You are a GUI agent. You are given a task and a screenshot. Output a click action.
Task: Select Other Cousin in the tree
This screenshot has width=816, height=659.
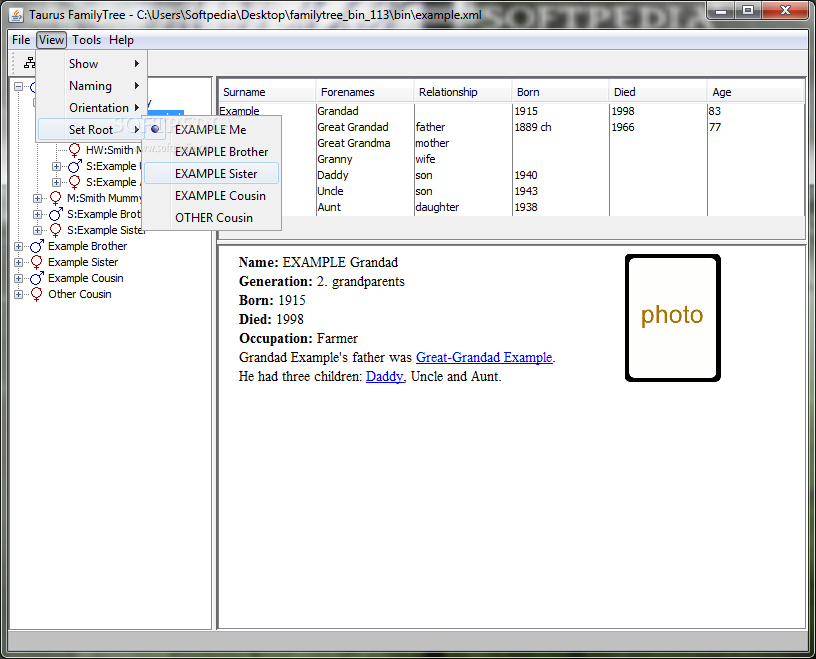[80, 295]
